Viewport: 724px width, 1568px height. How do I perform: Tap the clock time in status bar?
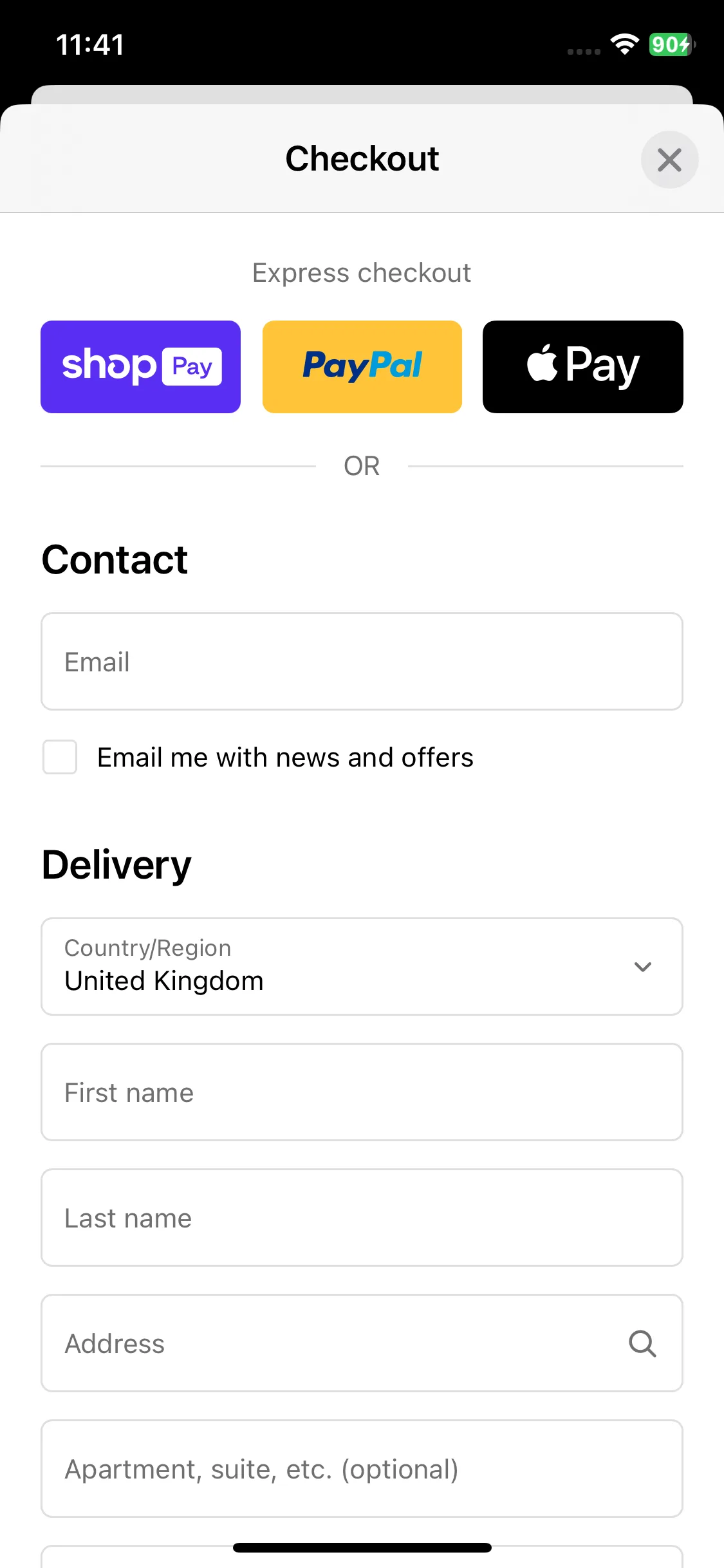90,45
